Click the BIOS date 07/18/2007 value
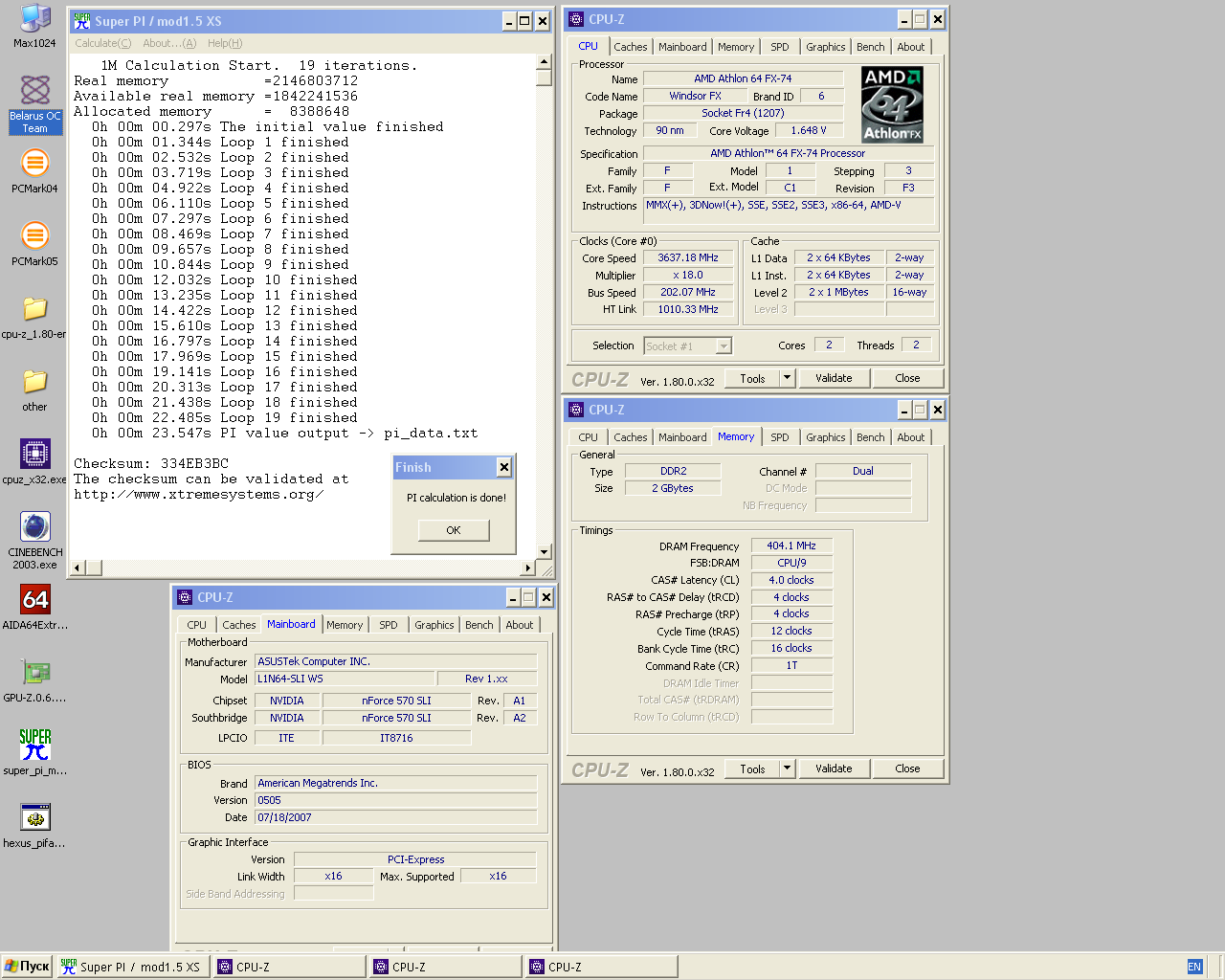 click(x=396, y=817)
